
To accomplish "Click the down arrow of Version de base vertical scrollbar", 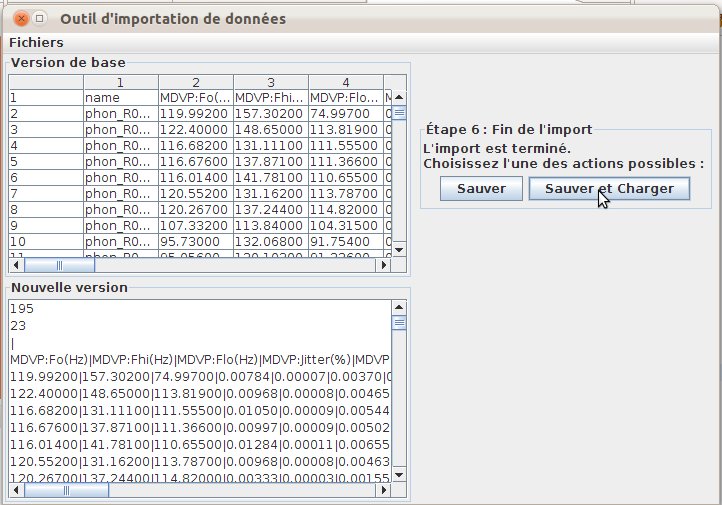I will 398,250.
